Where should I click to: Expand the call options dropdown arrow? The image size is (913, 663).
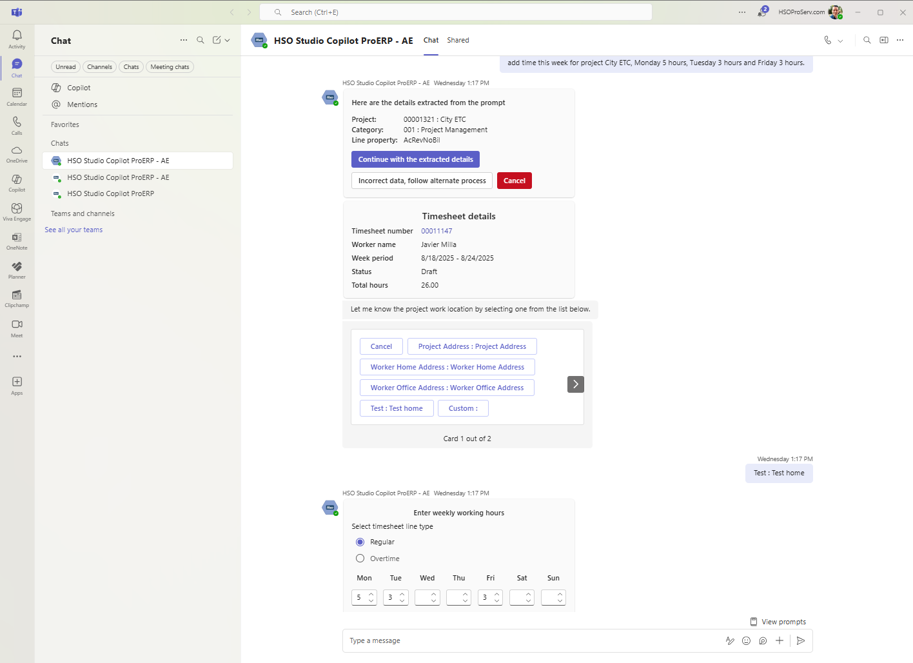pos(840,41)
